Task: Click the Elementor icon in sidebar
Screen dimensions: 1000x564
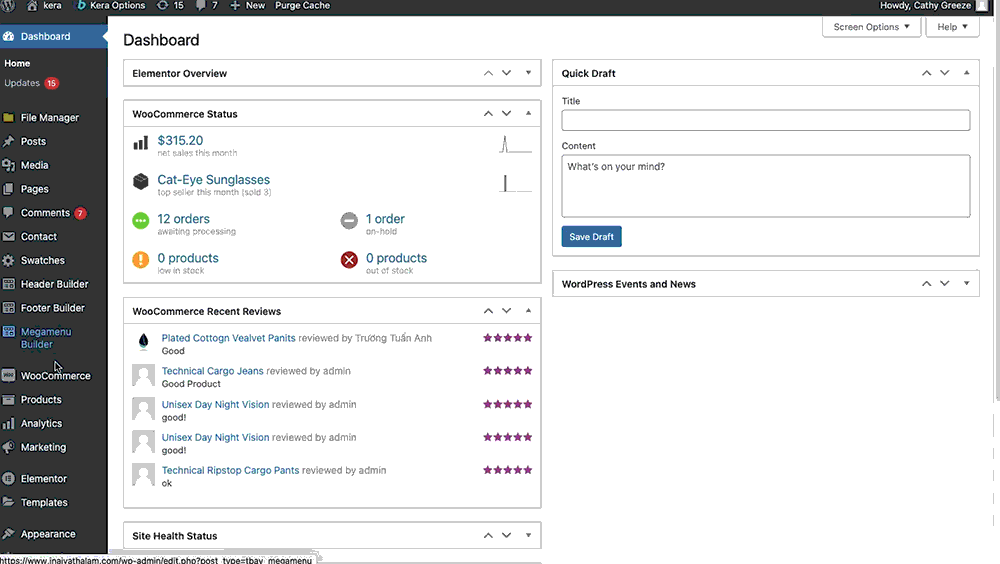Action: (8, 479)
